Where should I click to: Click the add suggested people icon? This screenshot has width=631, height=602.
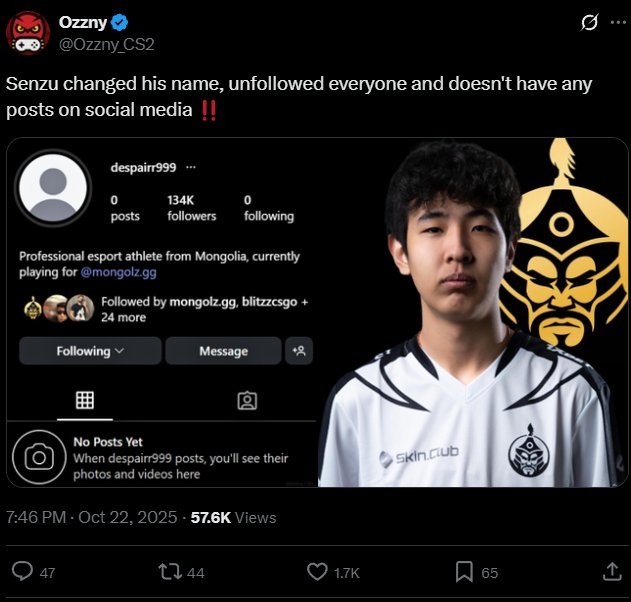tap(299, 351)
